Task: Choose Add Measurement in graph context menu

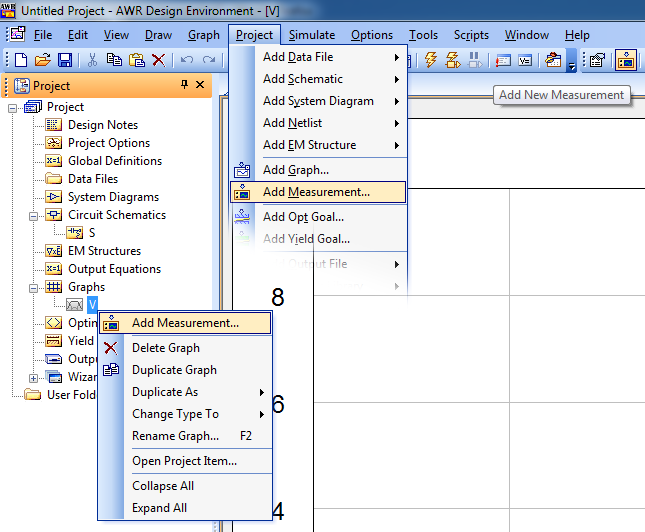Action: (x=185, y=323)
